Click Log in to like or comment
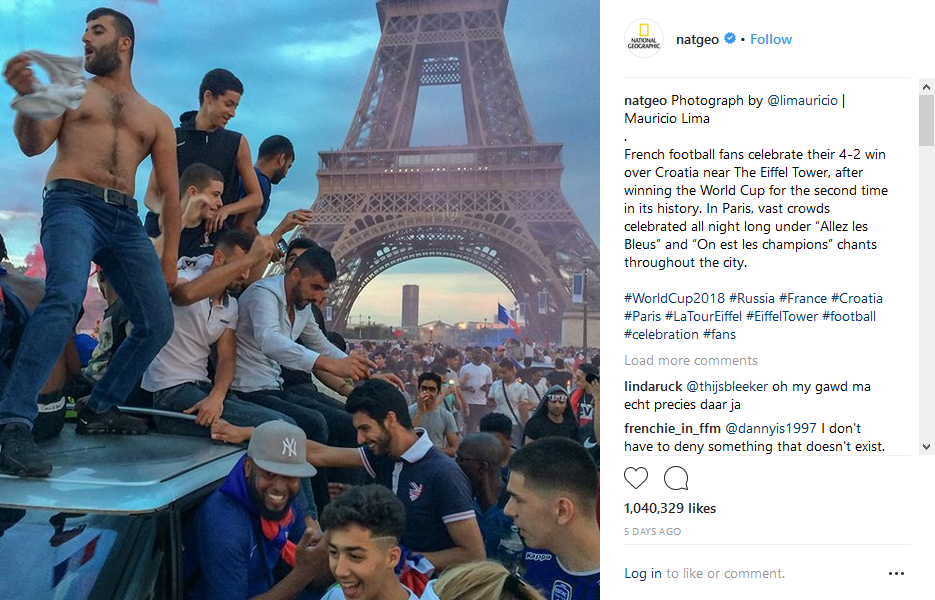935x600 pixels. 643,573
